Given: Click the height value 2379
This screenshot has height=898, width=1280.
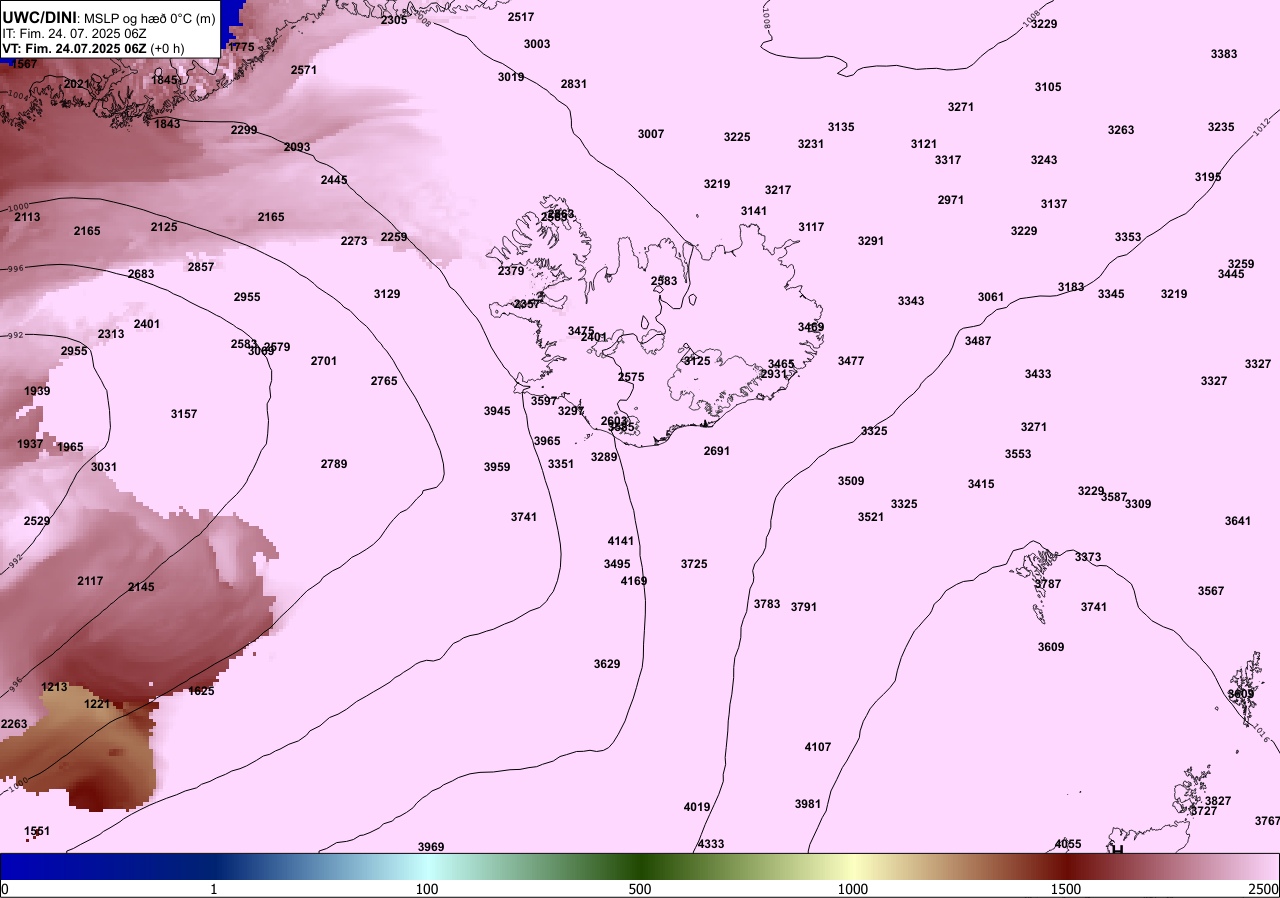Looking at the screenshot, I should pos(511,271).
